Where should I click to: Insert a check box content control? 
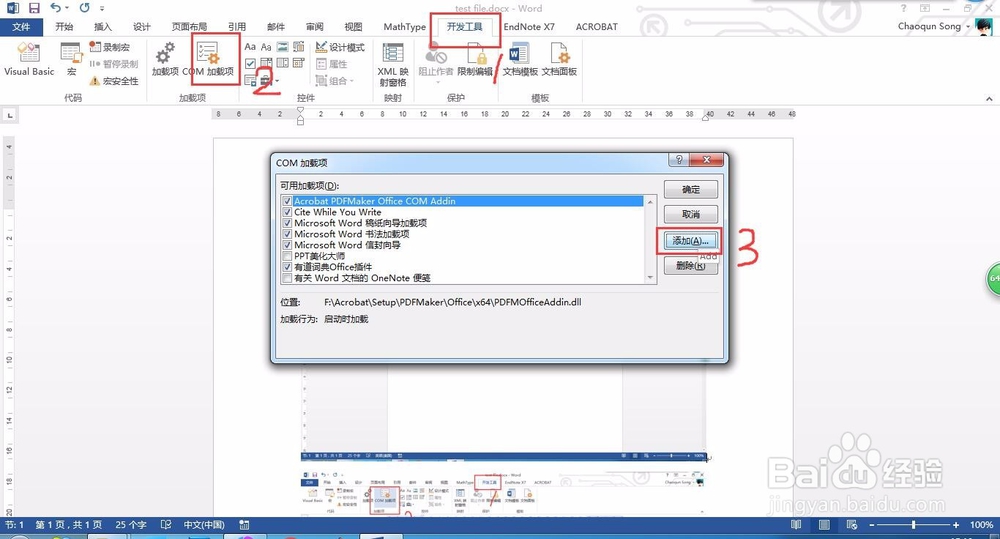click(250, 63)
